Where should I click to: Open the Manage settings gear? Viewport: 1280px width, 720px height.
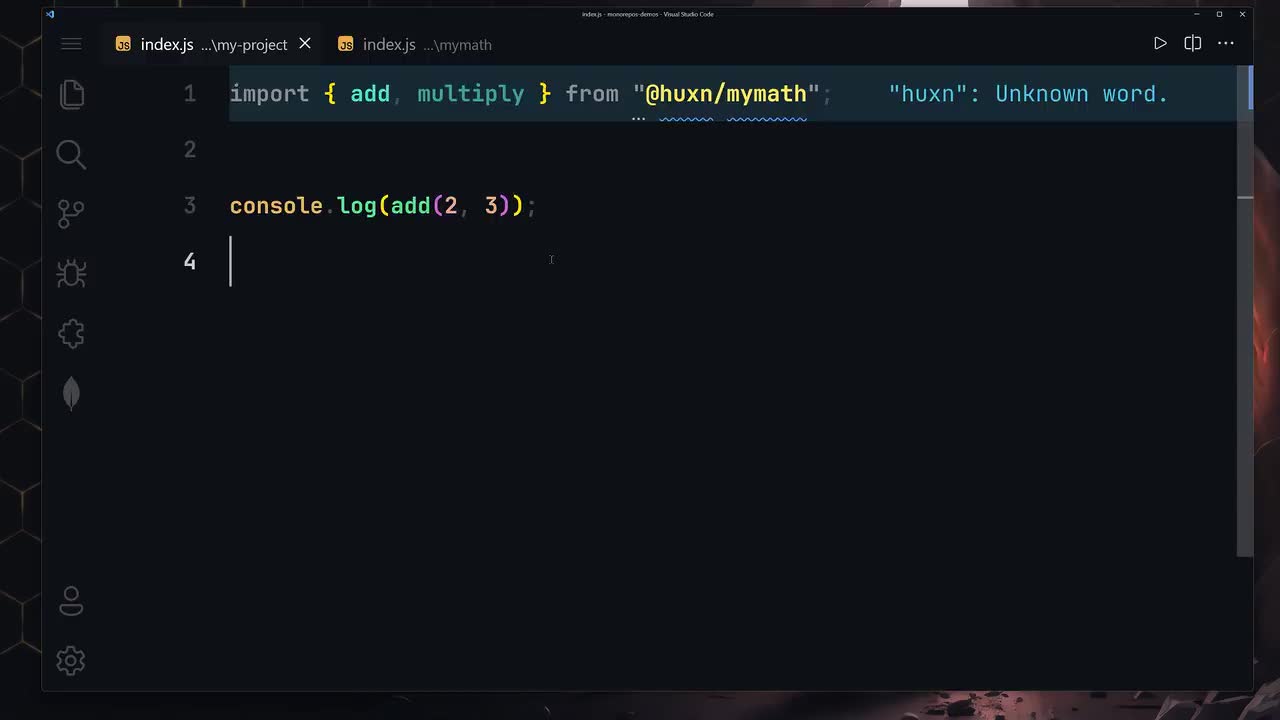pos(71,660)
